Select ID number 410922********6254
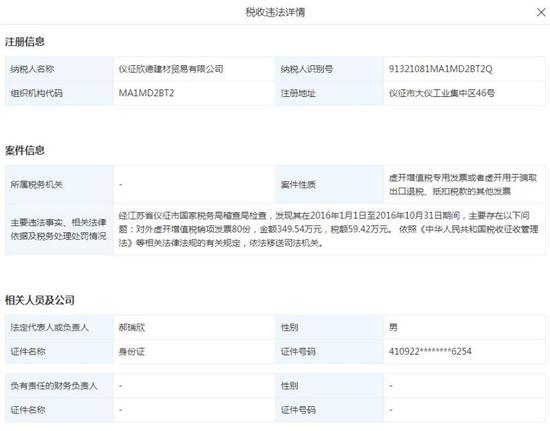 tap(430, 351)
